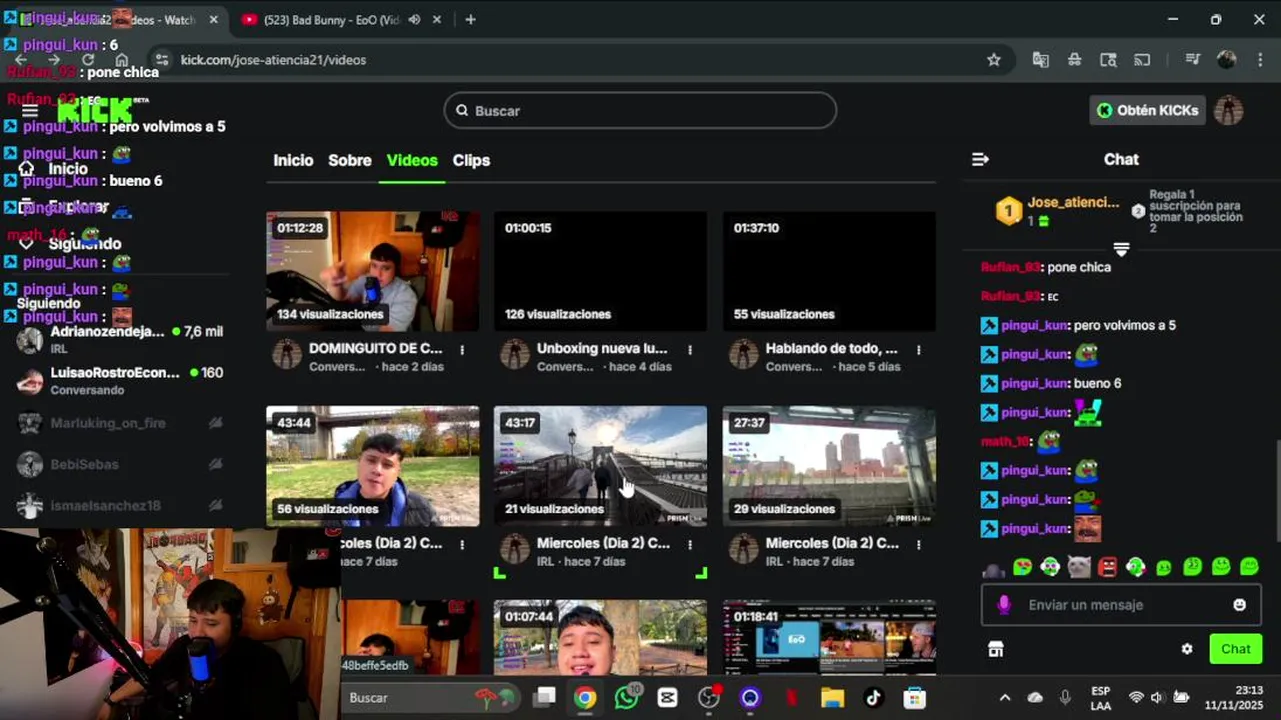Click the incognito-style extension icon
Screen dimensions: 1281x720
click(x=1075, y=60)
